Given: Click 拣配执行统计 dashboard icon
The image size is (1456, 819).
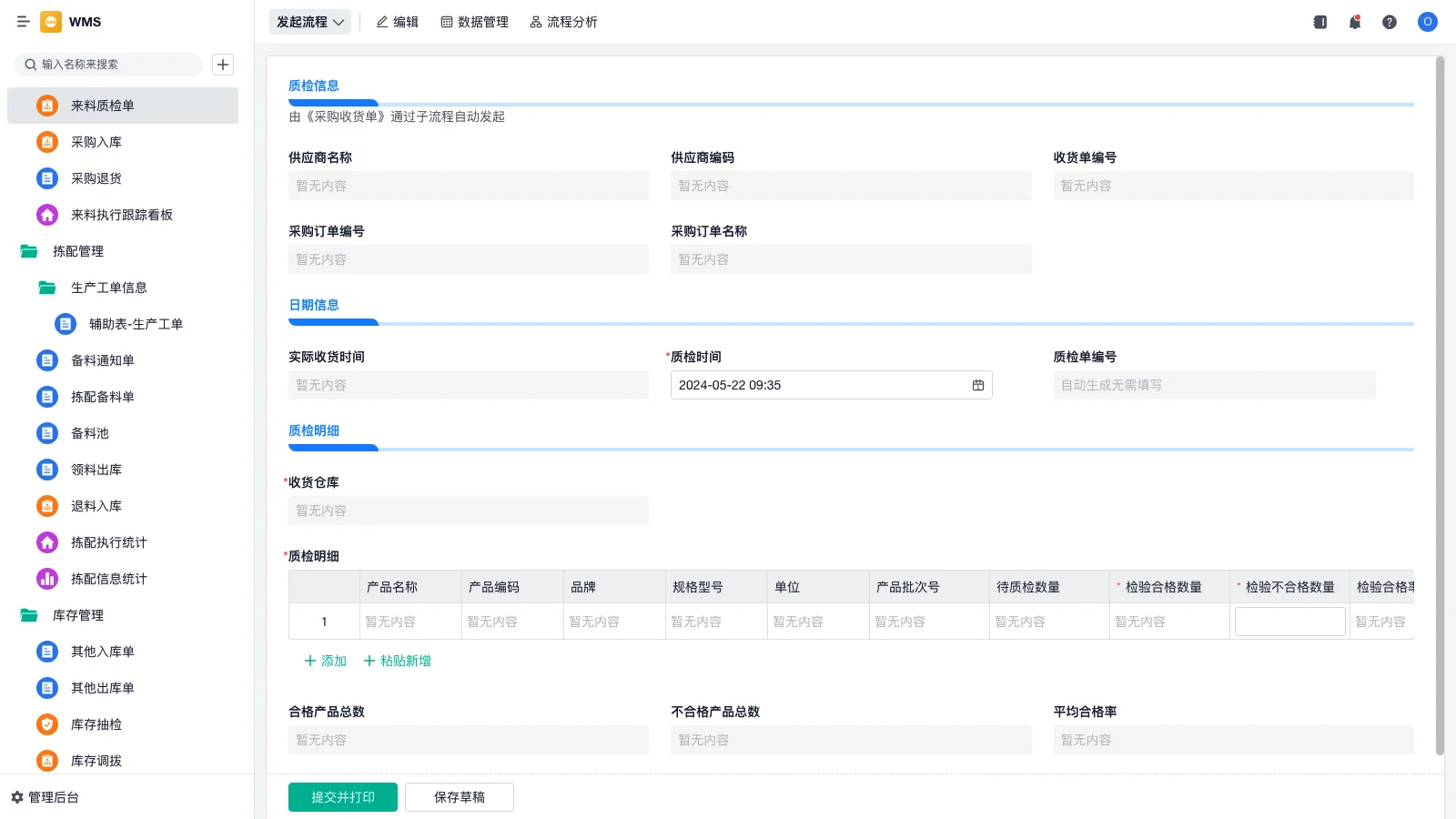Looking at the screenshot, I should pos(47,542).
